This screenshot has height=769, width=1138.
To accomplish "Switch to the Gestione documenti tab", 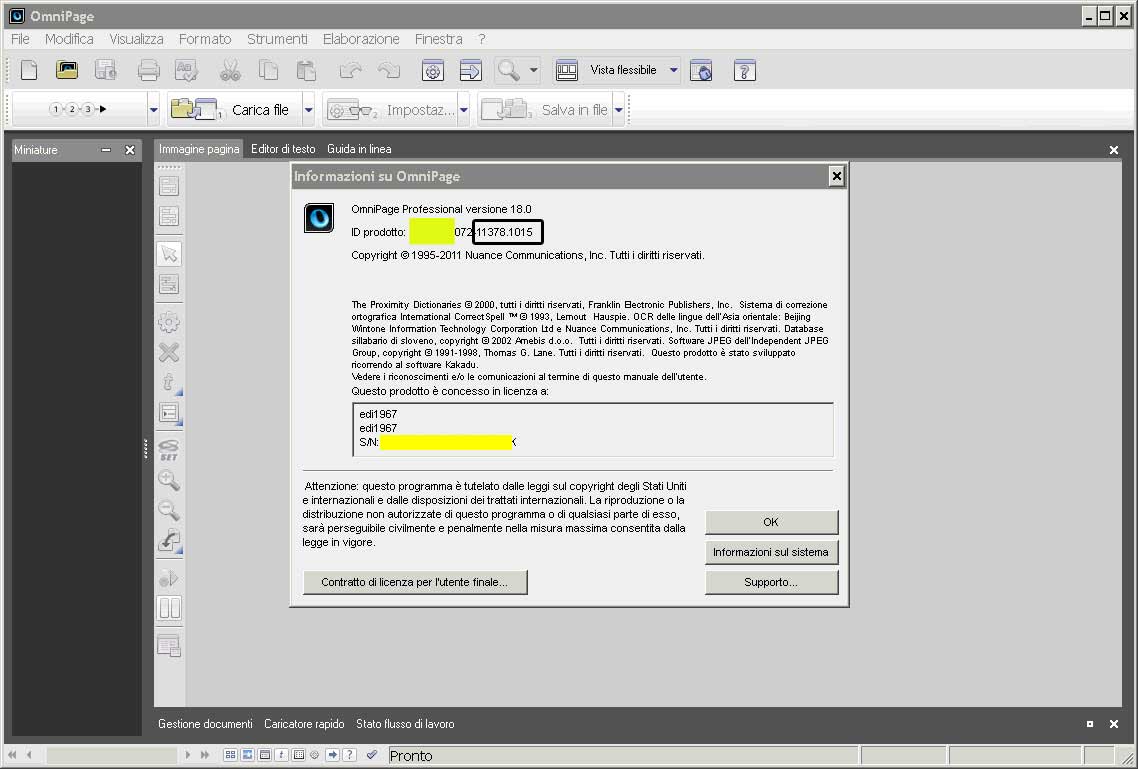I will coord(205,724).
